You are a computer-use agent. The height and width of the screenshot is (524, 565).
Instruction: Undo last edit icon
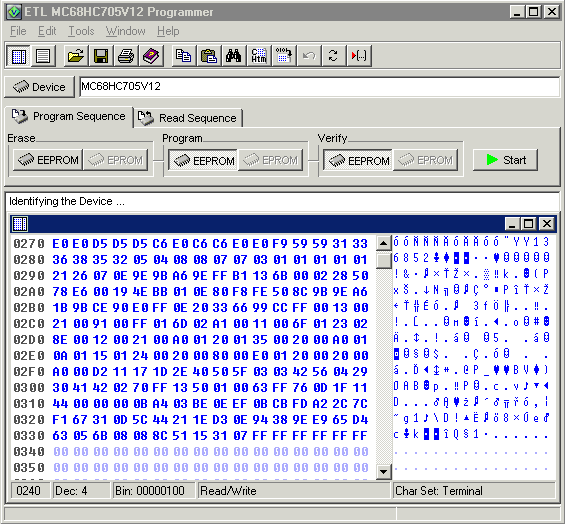coord(309,56)
